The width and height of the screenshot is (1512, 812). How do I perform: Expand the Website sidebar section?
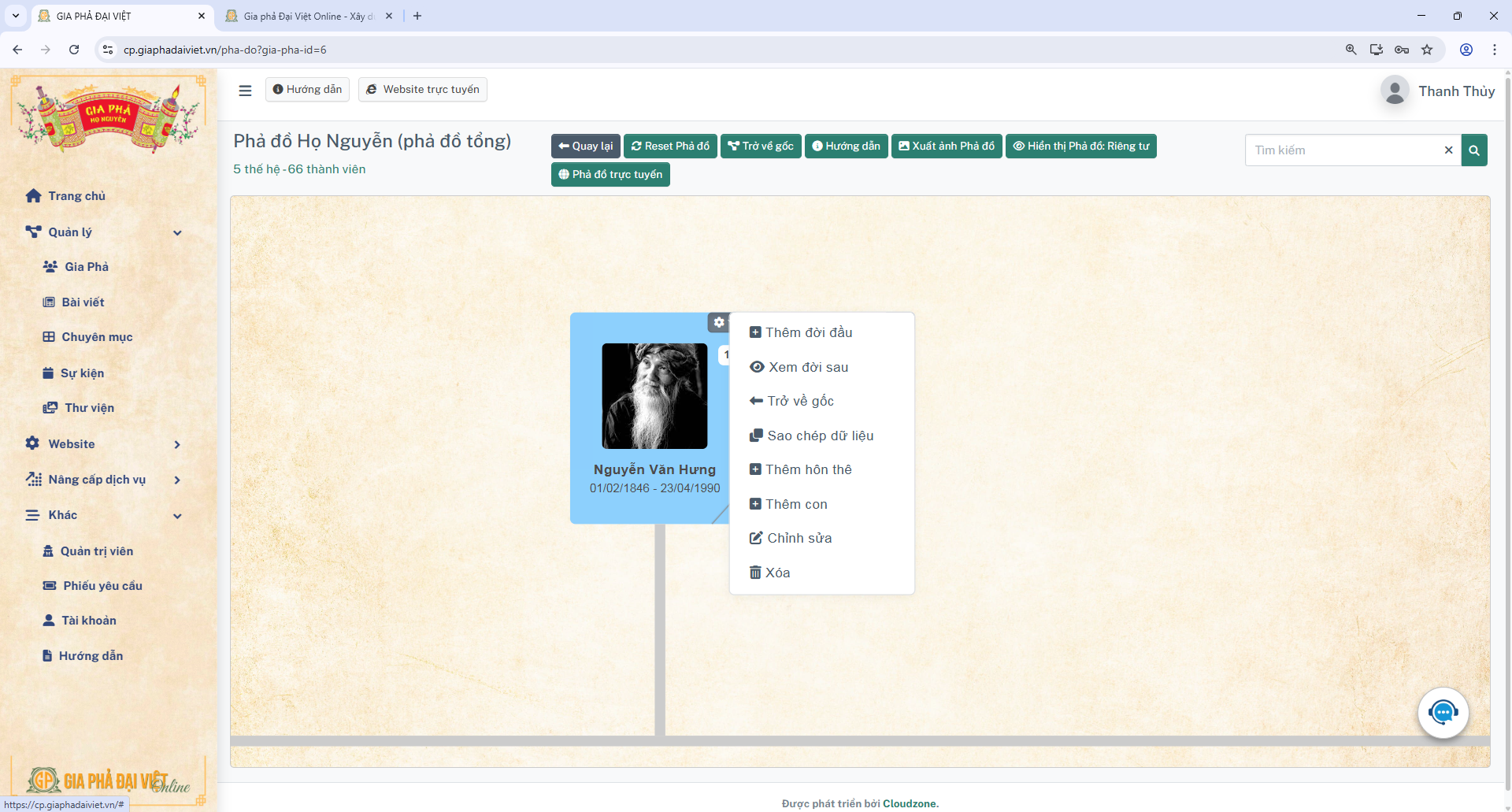pos(177,444)
